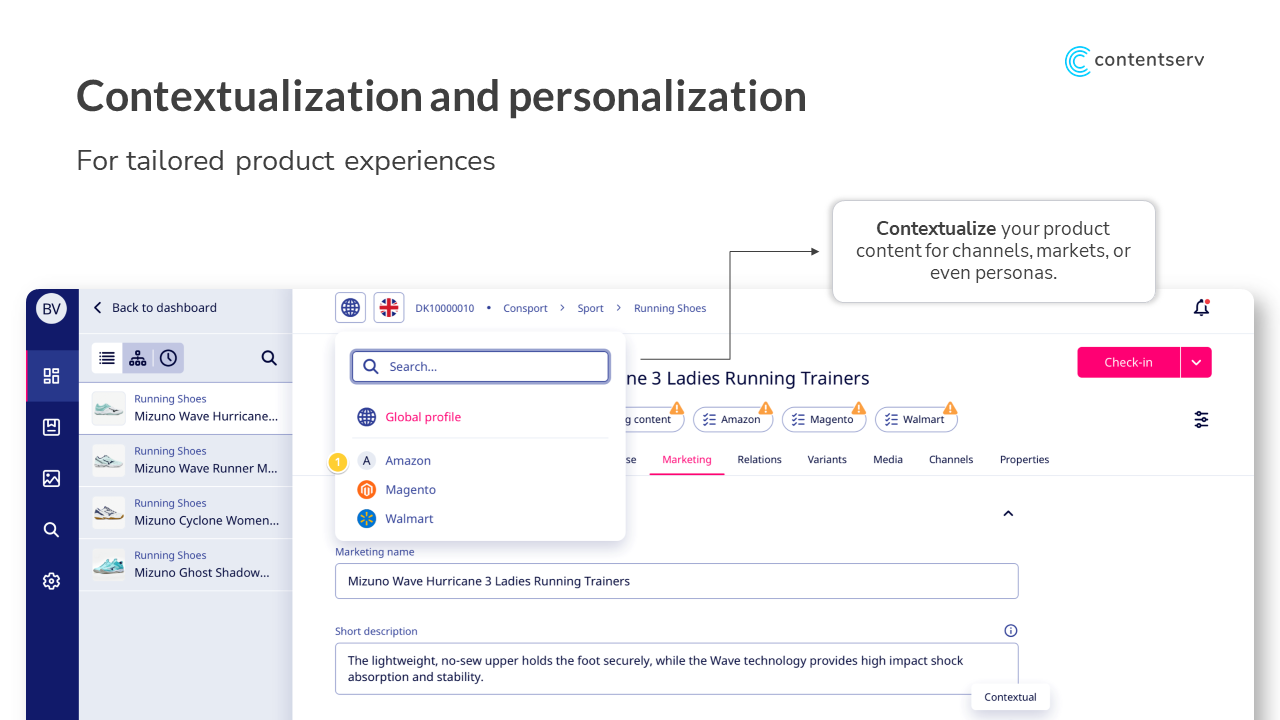Image resolution: width=1280 pixels, height=720 pixels.
Task: Click the notification bell icon
Action: [x=1200, y=308]
